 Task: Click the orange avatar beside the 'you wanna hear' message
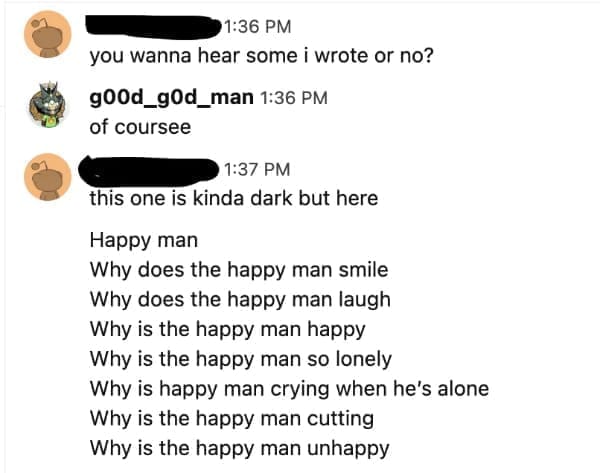click(x=44, y=37)
